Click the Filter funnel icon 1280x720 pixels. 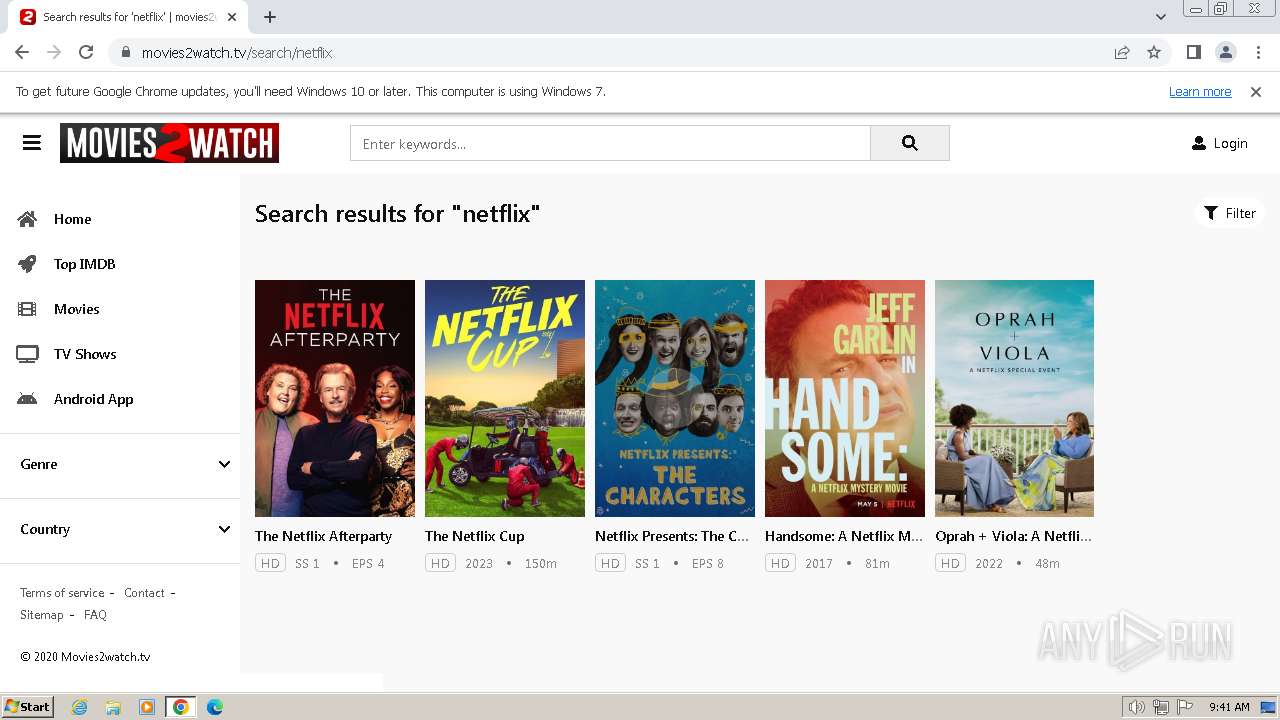(x=1211, y=213)
